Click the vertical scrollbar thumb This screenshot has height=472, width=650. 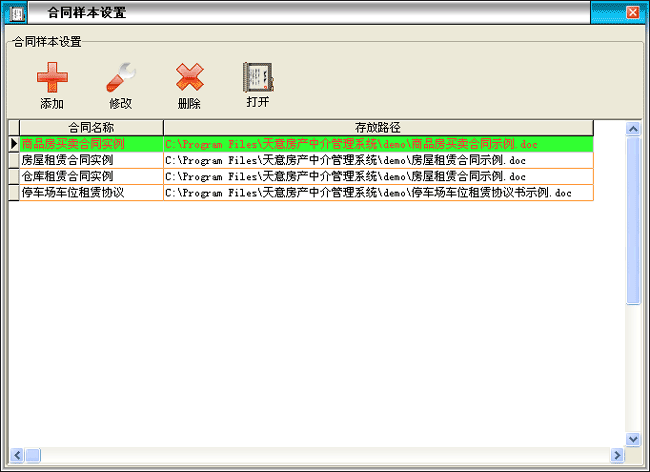[633, 220]
